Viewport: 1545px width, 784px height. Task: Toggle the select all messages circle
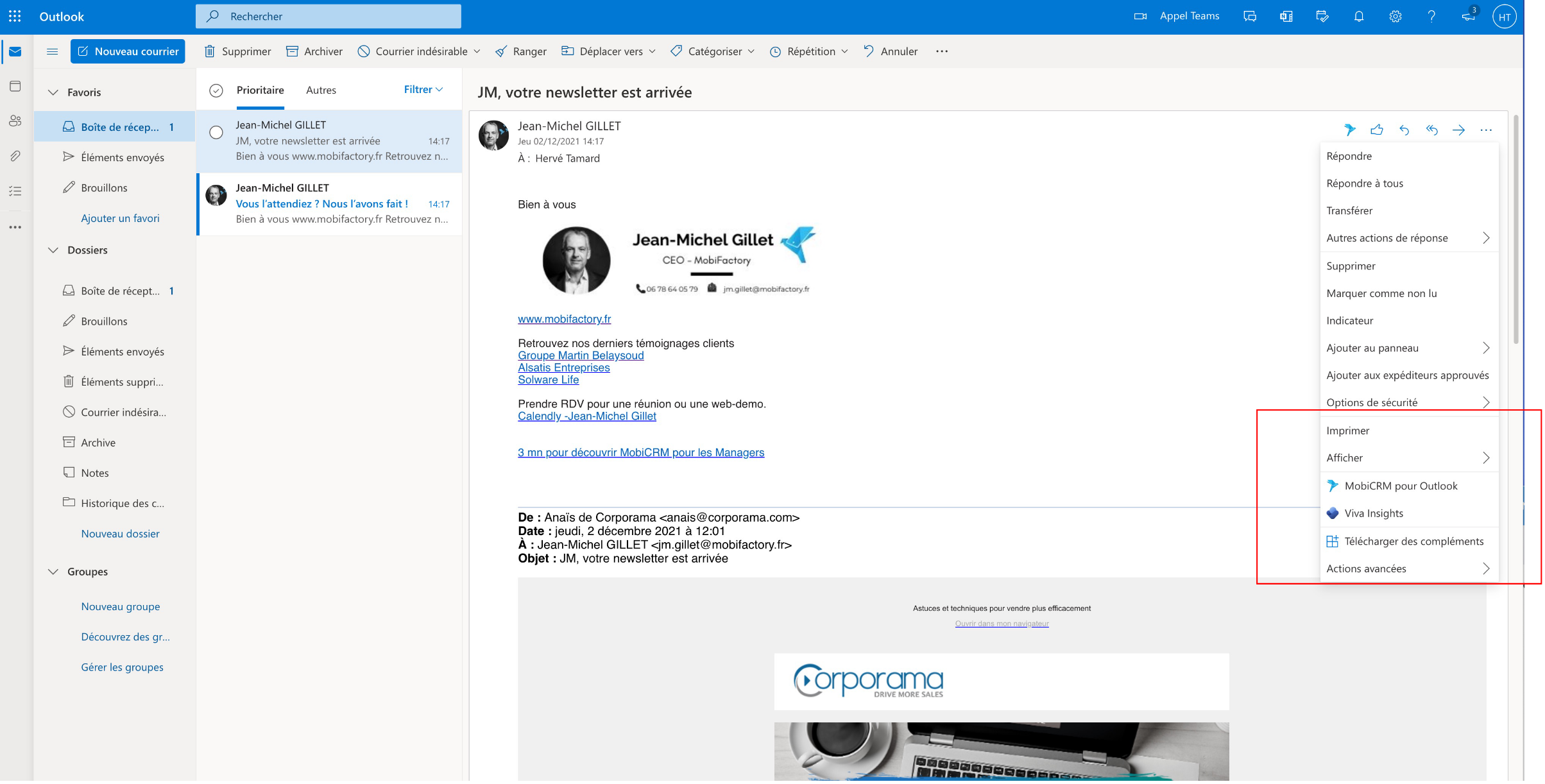tap(216, 90)
